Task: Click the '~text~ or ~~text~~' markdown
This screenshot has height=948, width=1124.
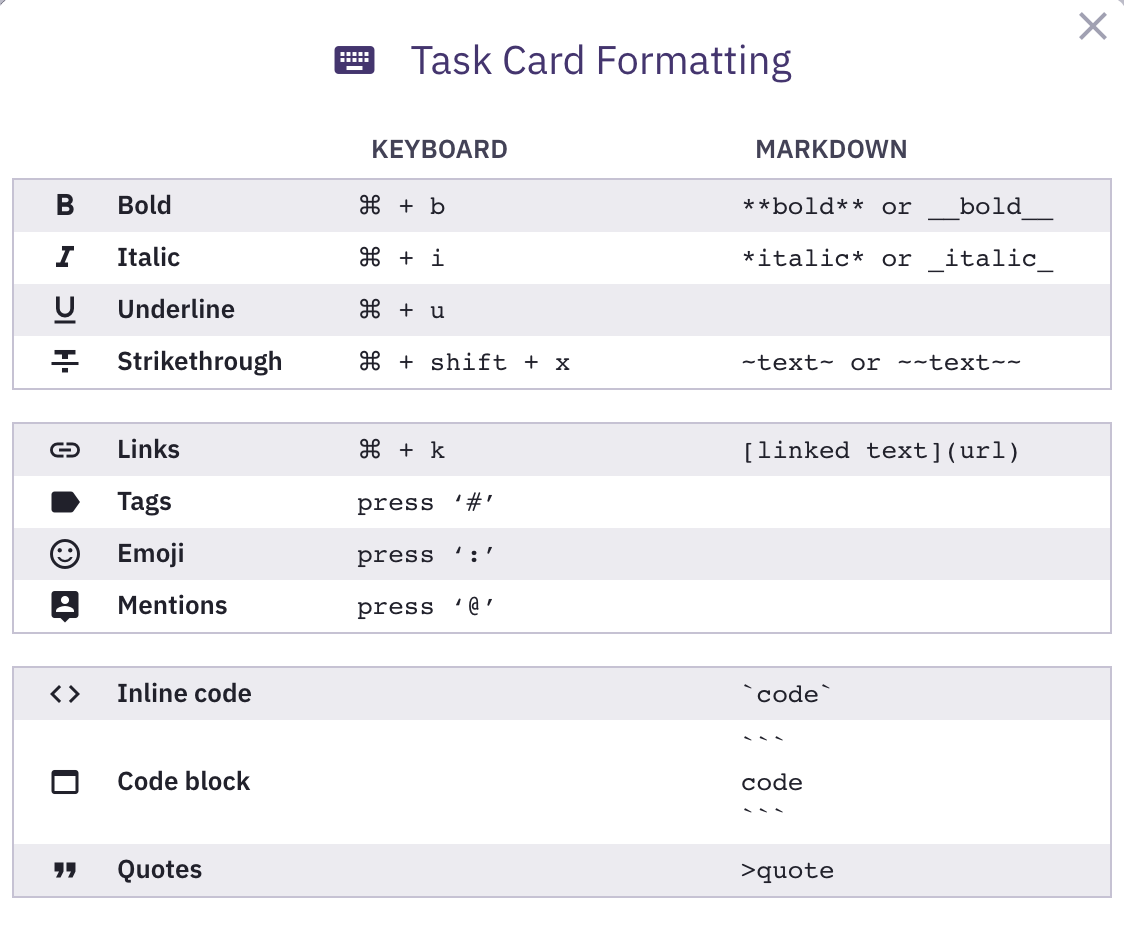Action: pos(881,363)
